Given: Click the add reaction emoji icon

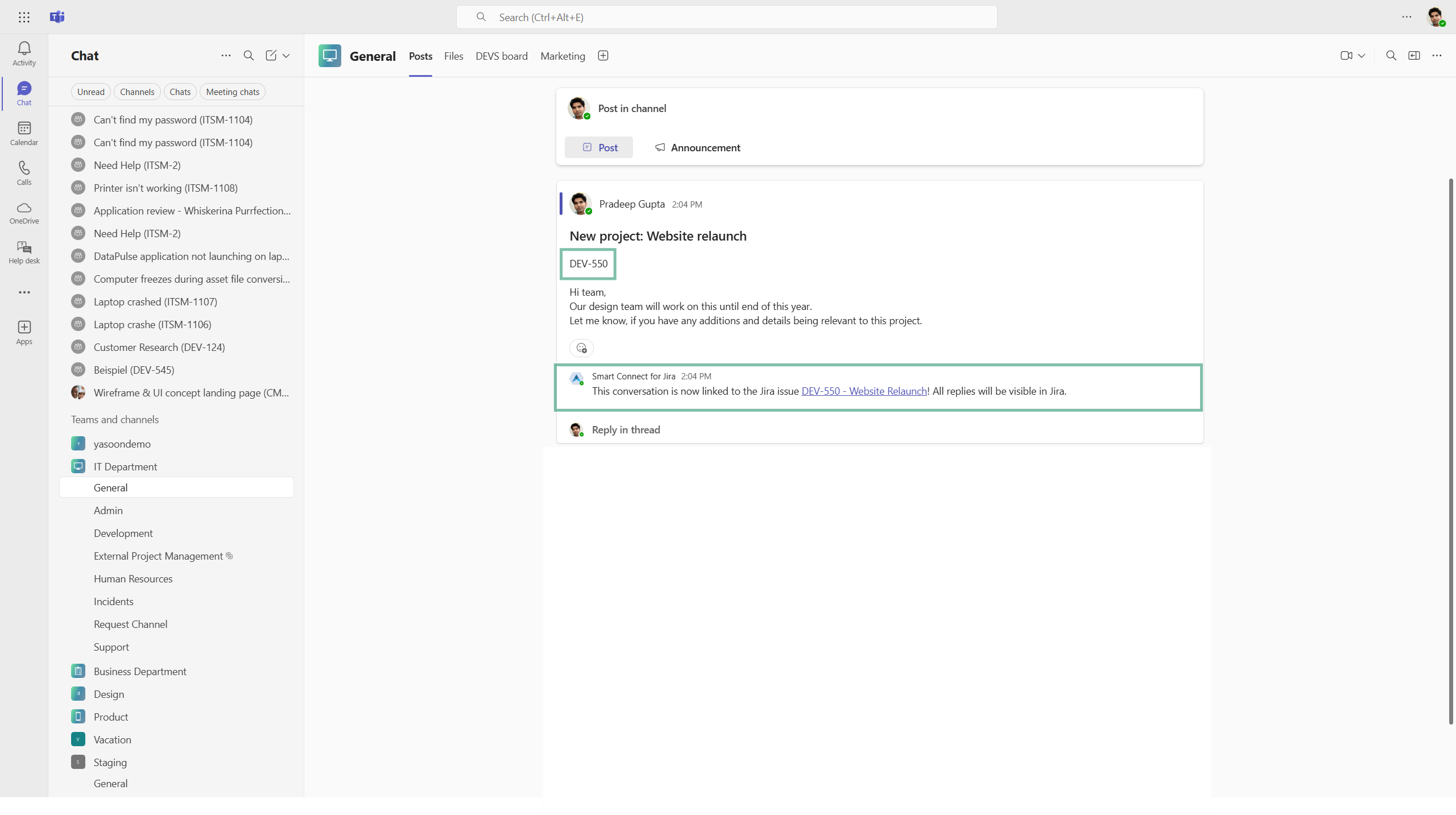Looking at the screenshot, I should pyautogui.click(x=581, y=347).
